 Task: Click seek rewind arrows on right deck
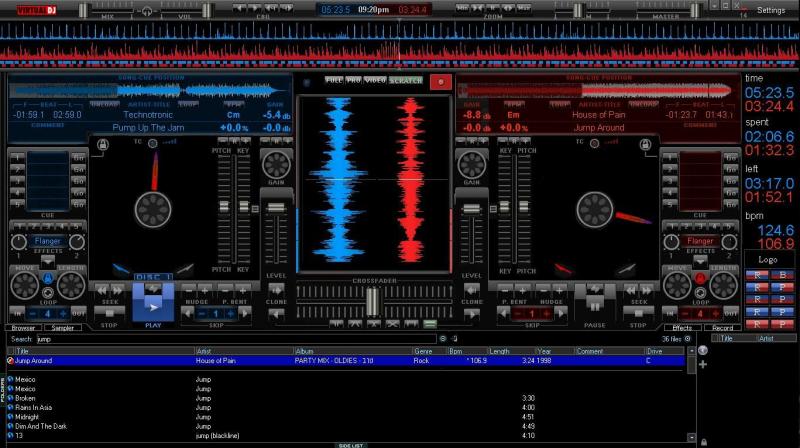click(631, 290)
